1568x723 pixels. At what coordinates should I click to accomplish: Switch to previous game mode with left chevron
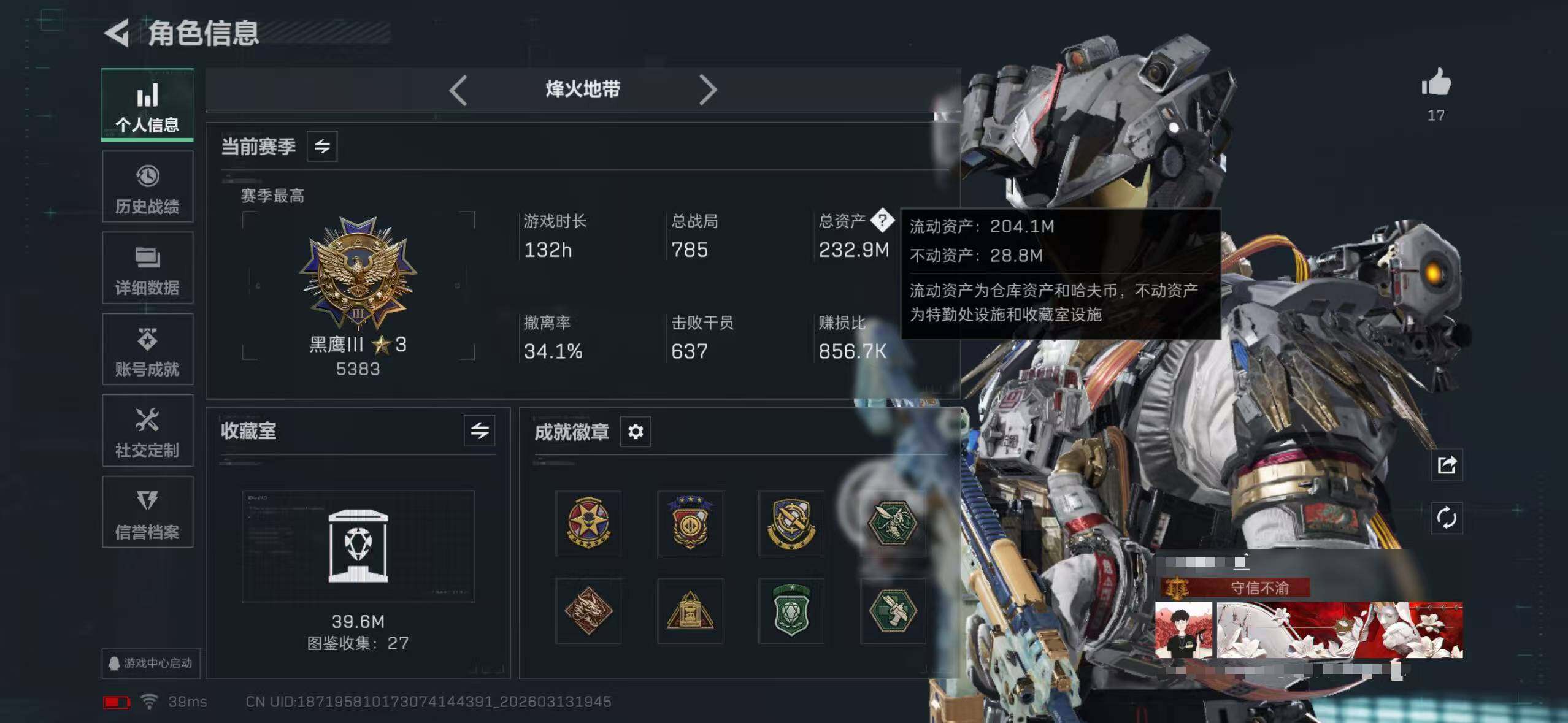click(458, 90)
